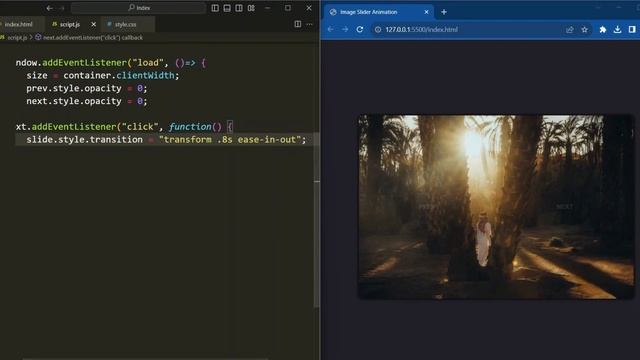The height and width of the screenshot is (360, 640).
Task: Split the editor to the right
Action: pyautogui.click(x=298, y=24)
